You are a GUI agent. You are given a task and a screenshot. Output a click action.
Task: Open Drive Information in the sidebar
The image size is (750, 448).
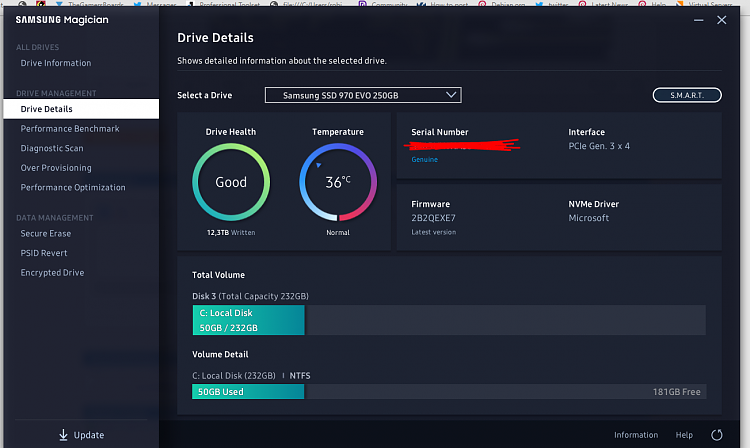[x=55, y=63]
